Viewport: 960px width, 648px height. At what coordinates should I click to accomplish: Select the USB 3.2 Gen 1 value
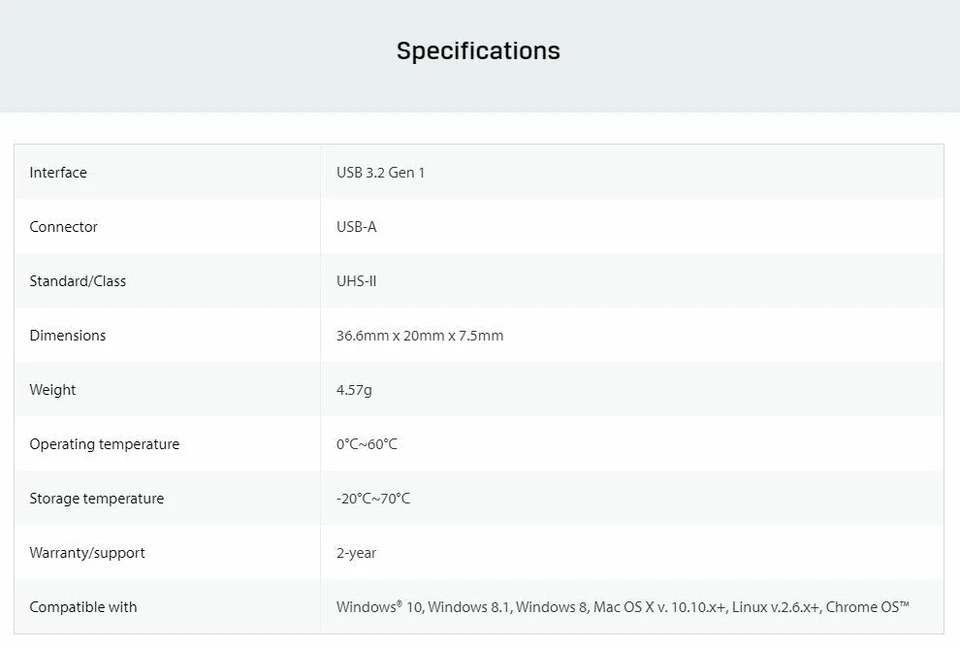point(380,173)
